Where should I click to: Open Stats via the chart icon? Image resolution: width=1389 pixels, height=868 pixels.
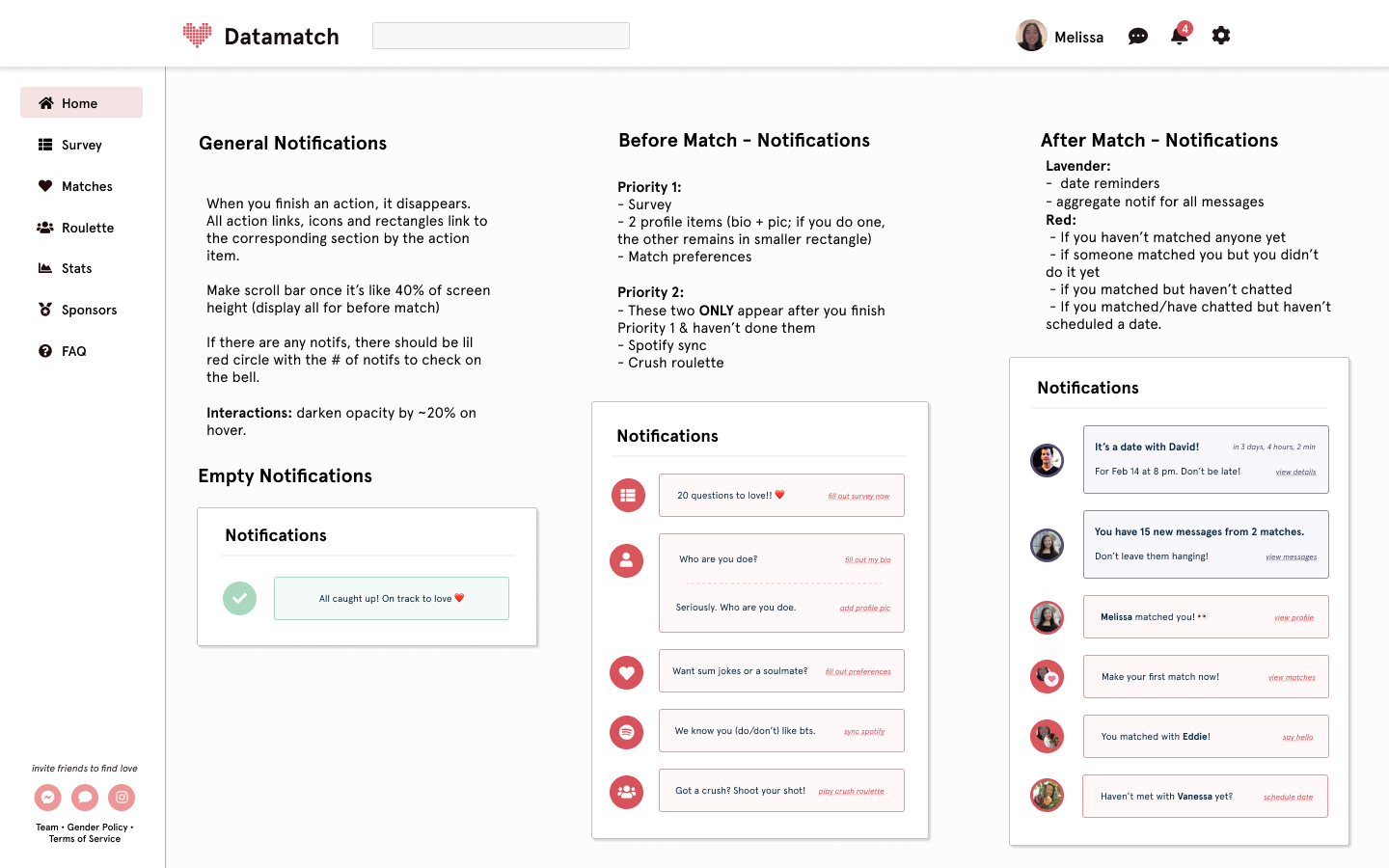(46, 268)
